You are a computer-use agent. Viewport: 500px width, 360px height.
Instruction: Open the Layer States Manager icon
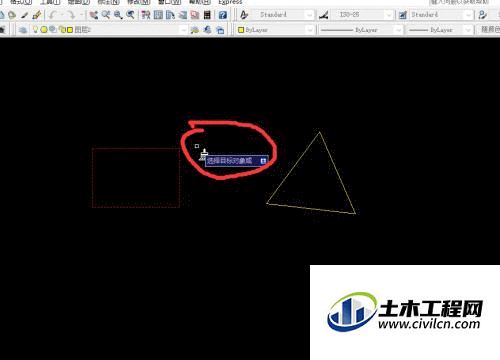(220, 30)
